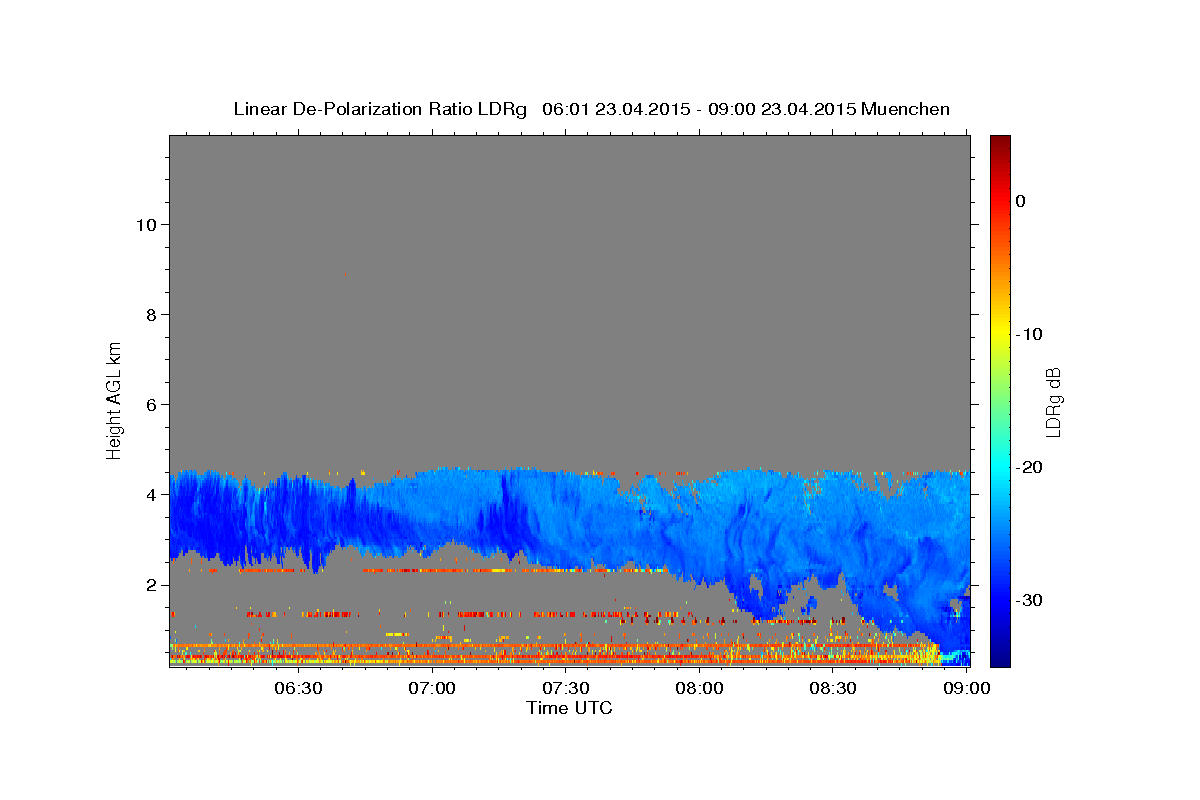The width and height of the screenshot is (1200, 800).
Task: Click the colorbar value -10
Action: [1029, 334]
